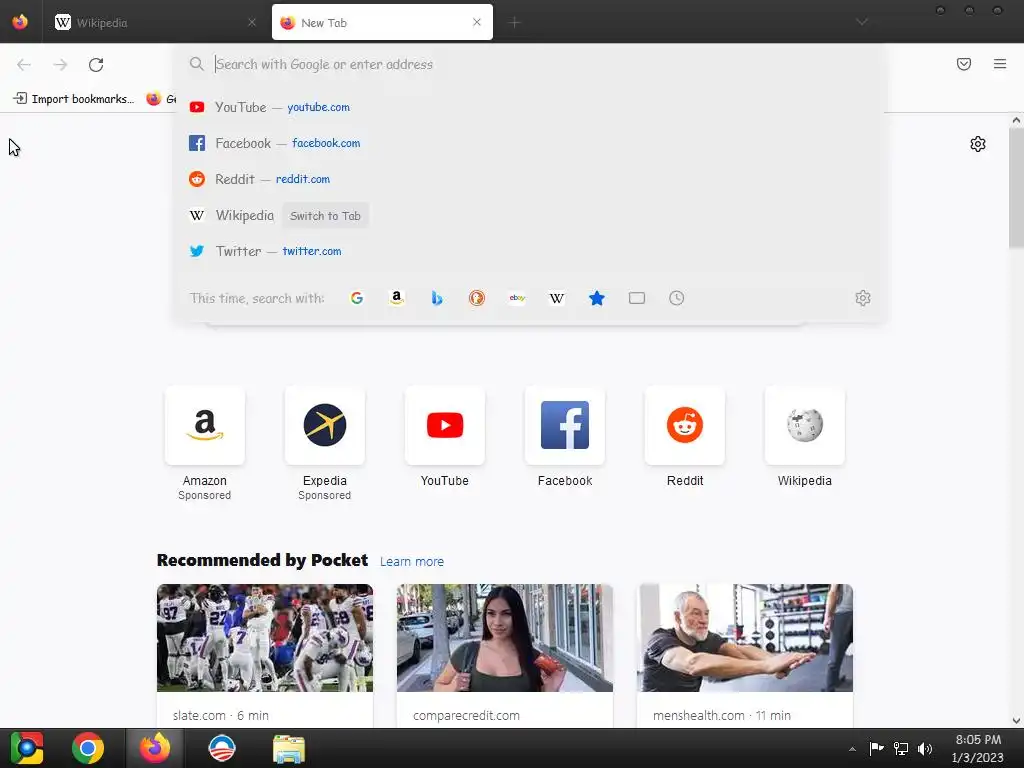Viewport: 1024px width, 768px height.
Task: Click the scrollbar down arrow
Action: (1016, 720)
